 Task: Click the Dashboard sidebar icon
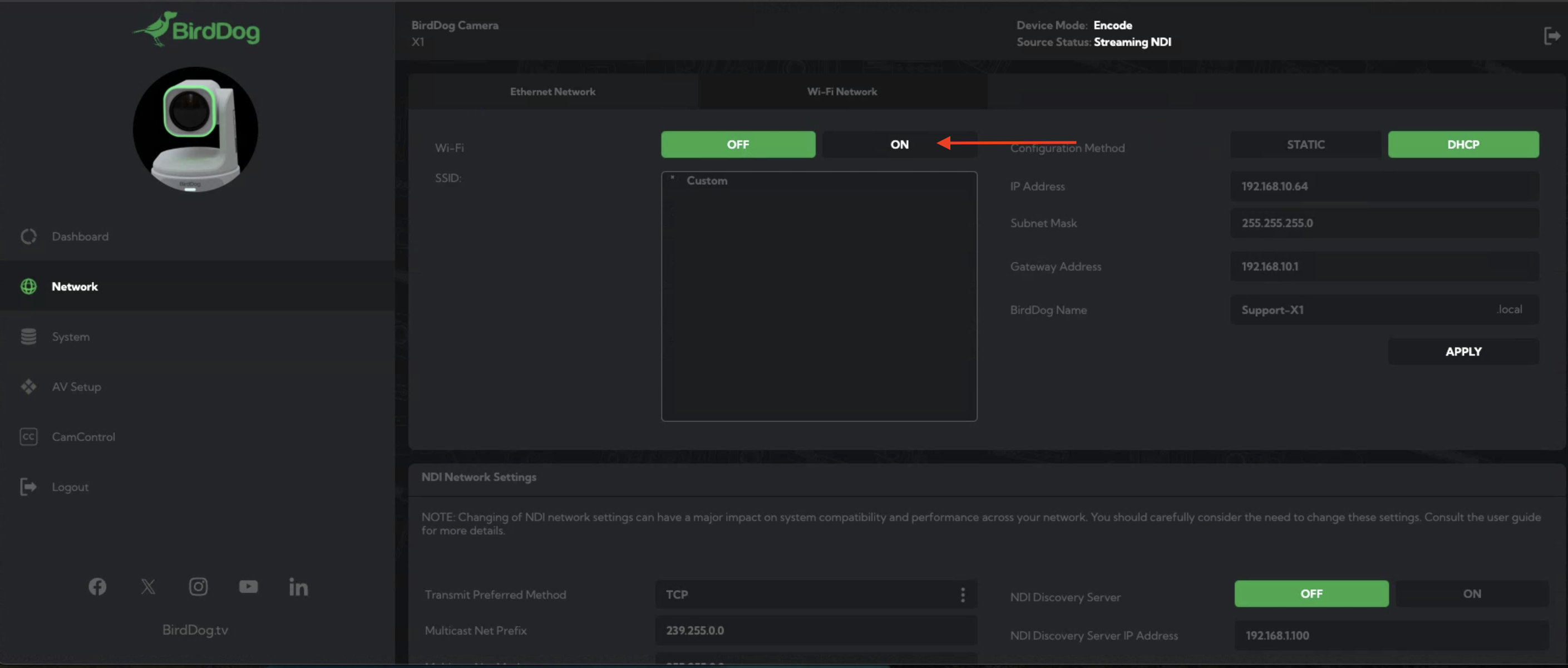[x=28, y=236]
